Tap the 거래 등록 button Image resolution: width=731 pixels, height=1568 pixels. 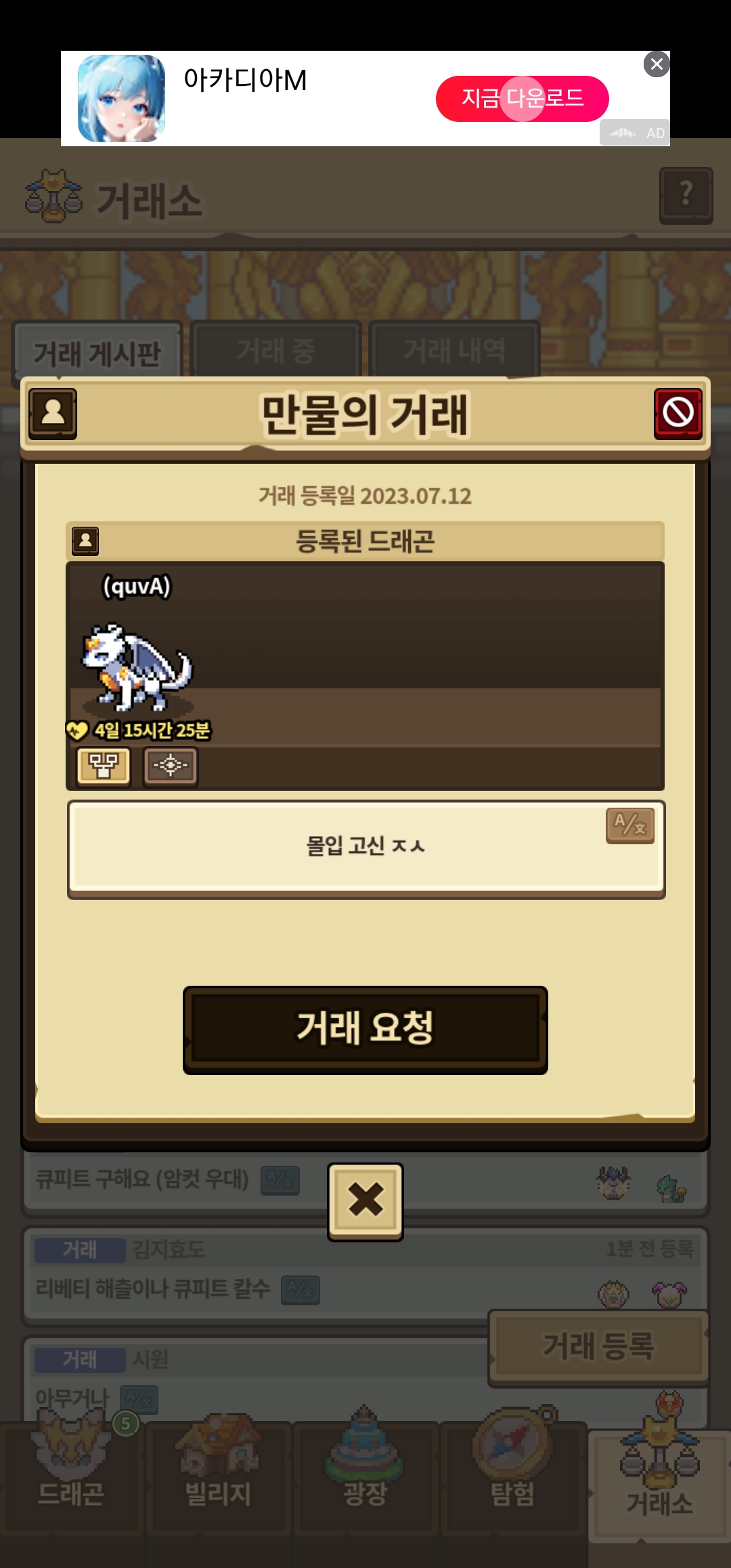tap(599, 1347)
